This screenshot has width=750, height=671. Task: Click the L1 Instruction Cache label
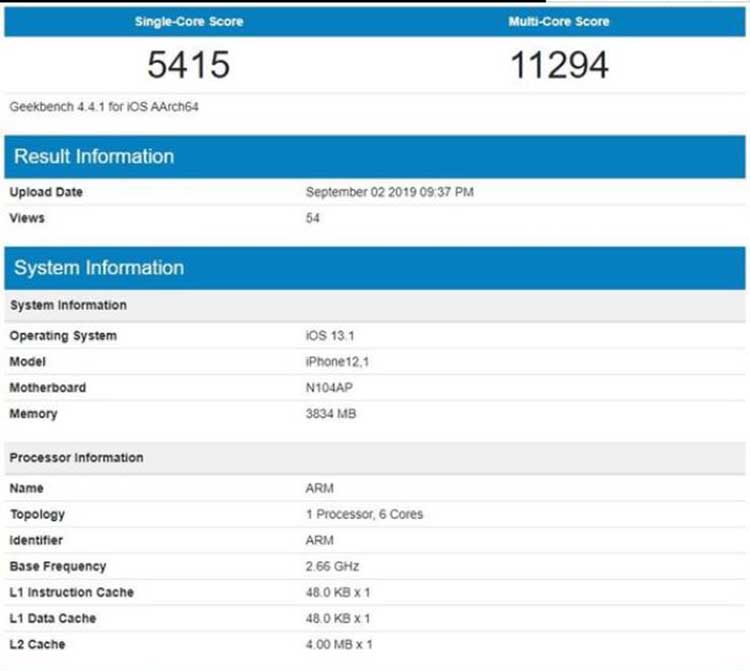(x=71, y=592)
